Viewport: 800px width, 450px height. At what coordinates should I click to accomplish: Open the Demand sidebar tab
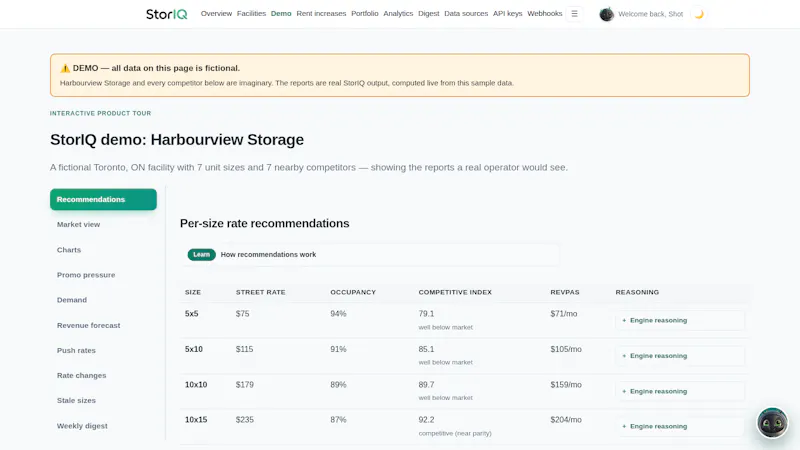pyautogui.click(x=103, y=300)
